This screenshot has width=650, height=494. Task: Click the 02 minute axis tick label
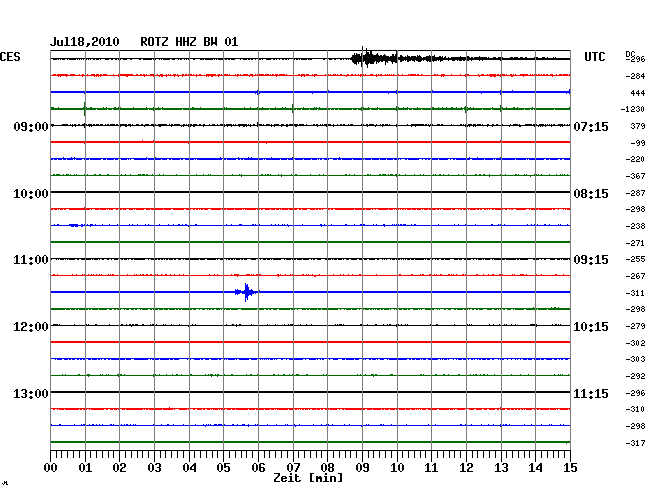tap(119, 468)
